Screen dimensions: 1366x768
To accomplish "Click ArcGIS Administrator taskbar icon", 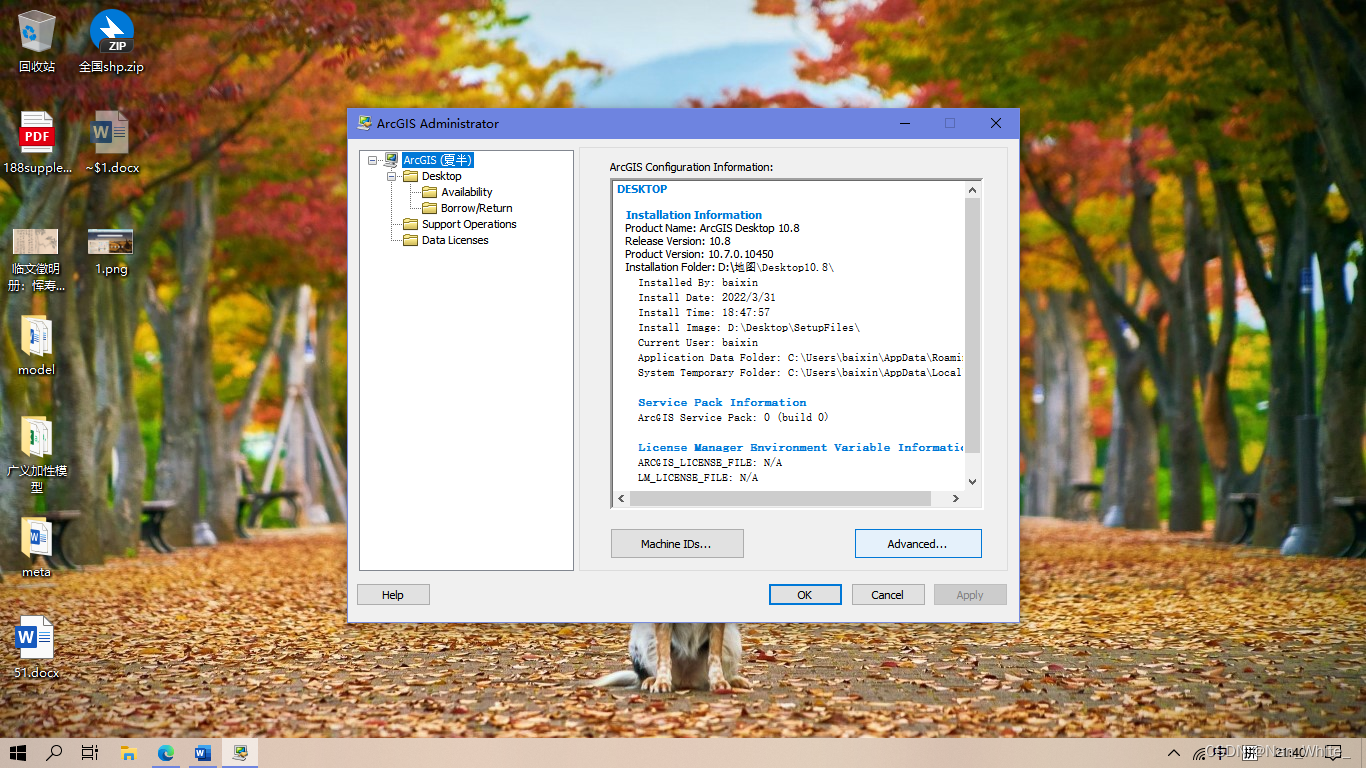I will (x=240, y=753).
